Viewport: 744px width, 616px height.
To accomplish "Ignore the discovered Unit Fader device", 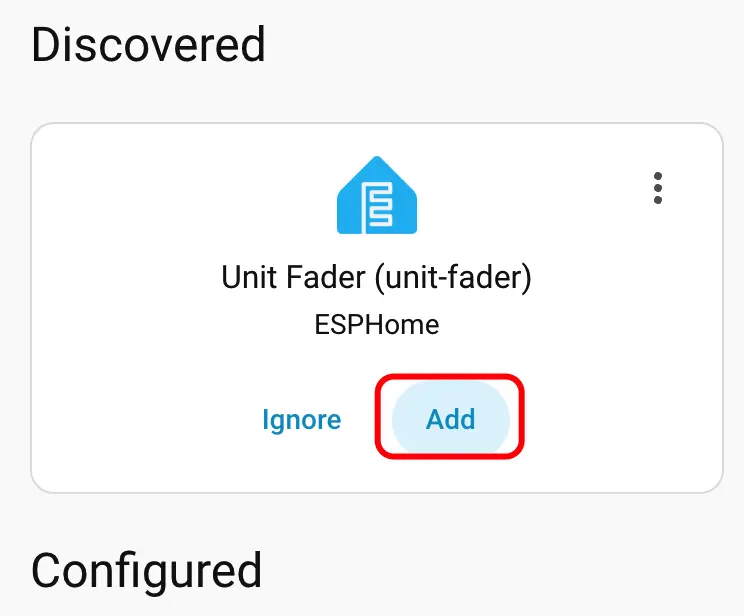I will (301, 420).
